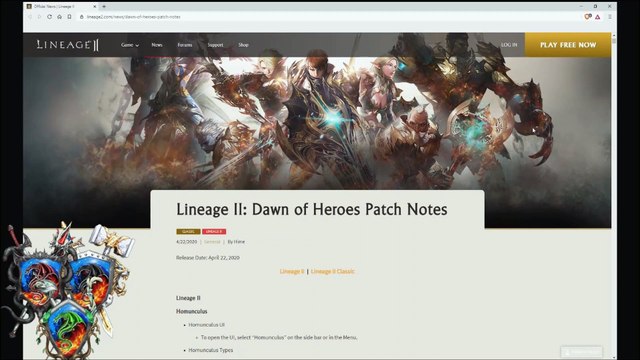
Task: Click the red Lineage II tag
Action: 214,231
